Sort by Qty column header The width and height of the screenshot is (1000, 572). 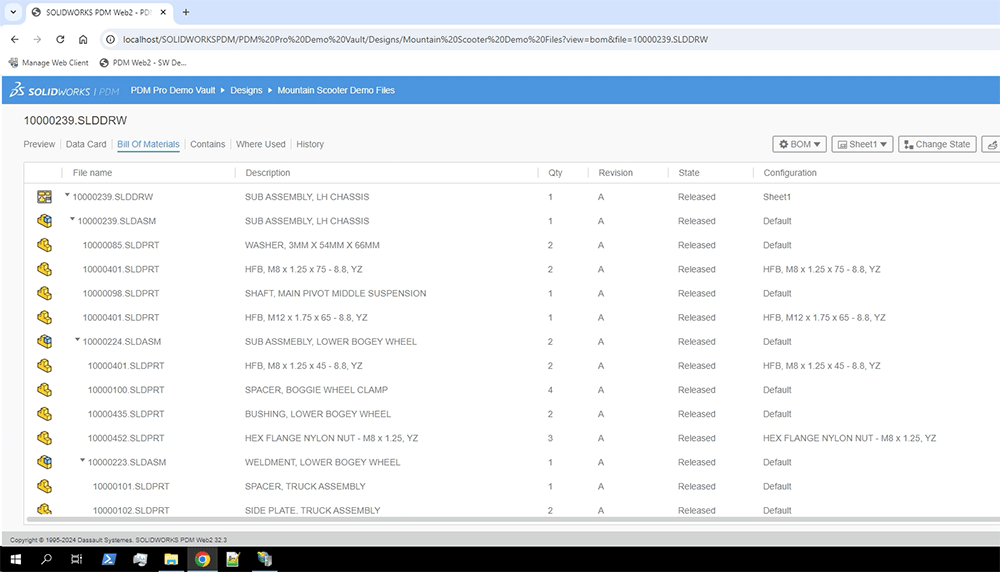555,173
